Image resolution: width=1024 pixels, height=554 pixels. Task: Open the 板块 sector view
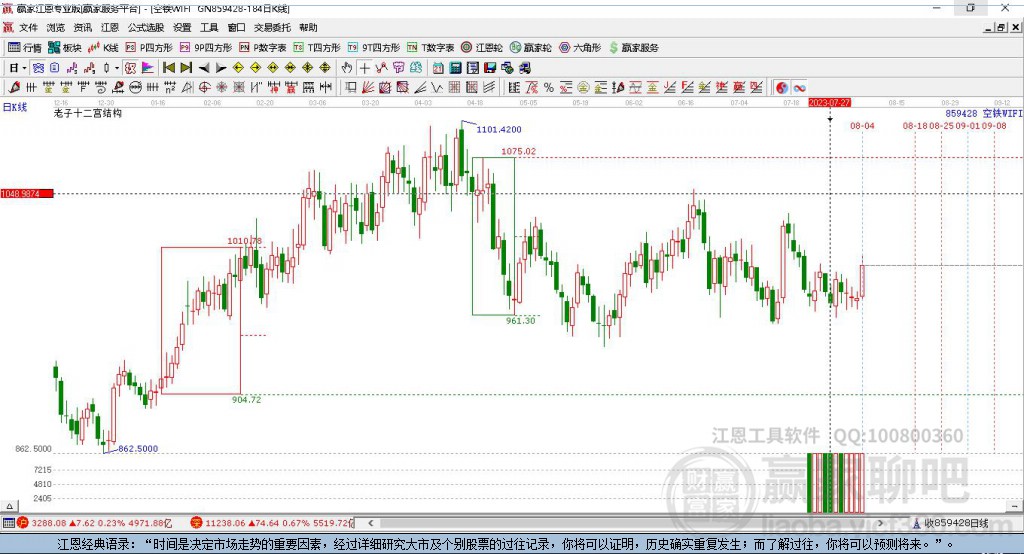coord(65,48)
